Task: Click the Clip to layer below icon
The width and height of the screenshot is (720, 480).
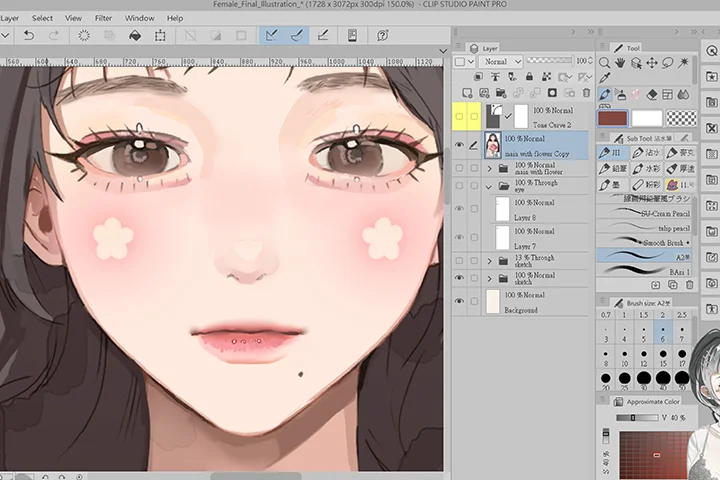Action: (x=478, y=77)
